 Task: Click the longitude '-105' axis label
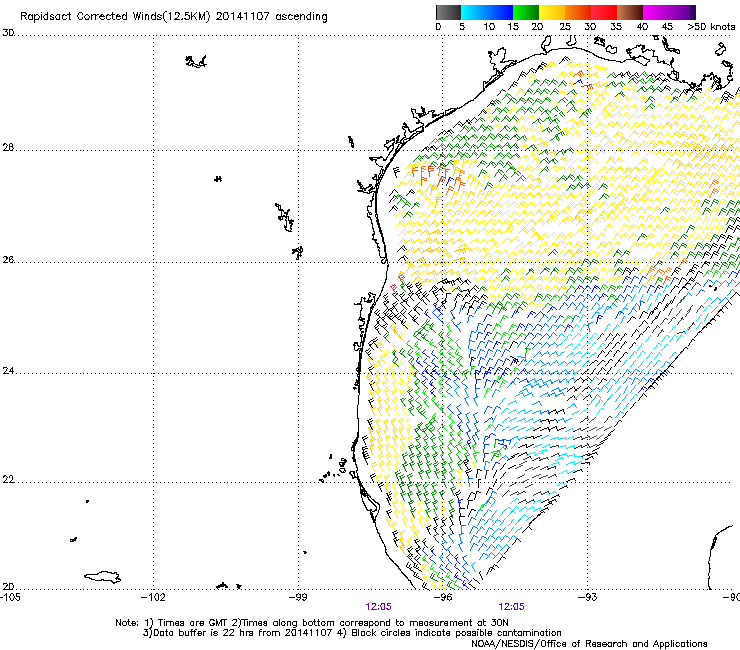(10, 597)
